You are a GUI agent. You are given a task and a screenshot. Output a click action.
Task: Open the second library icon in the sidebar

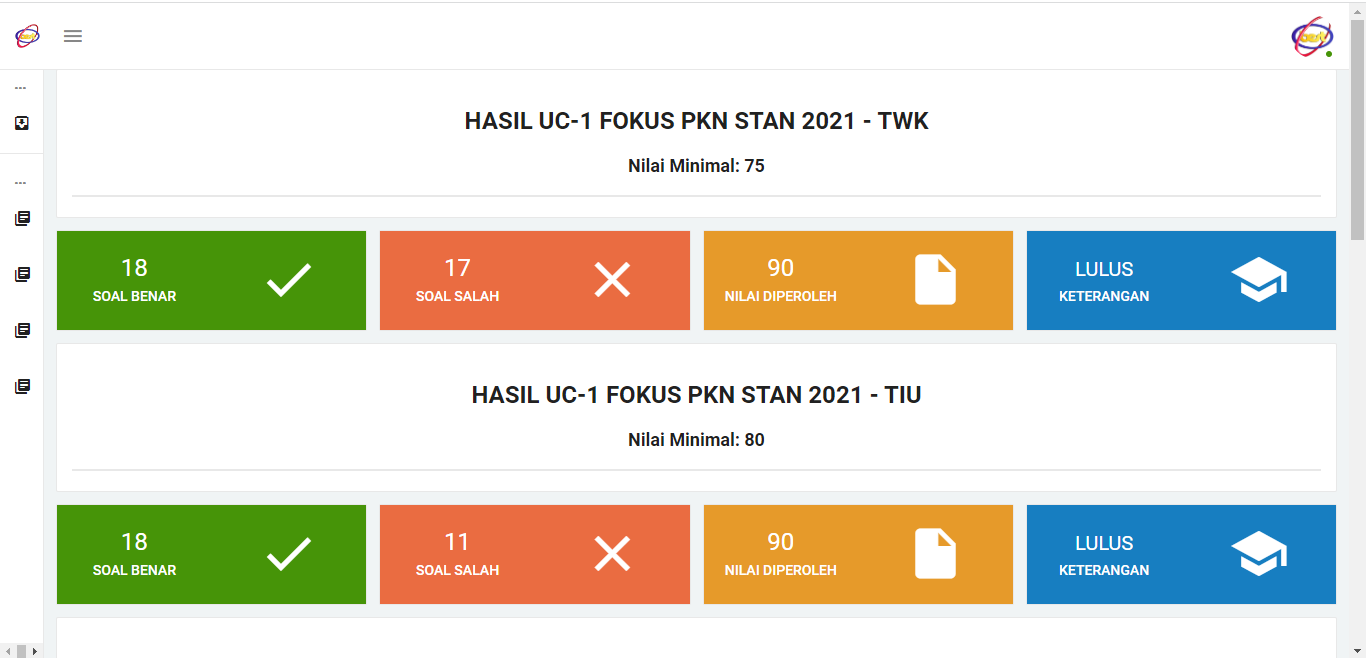22,274
